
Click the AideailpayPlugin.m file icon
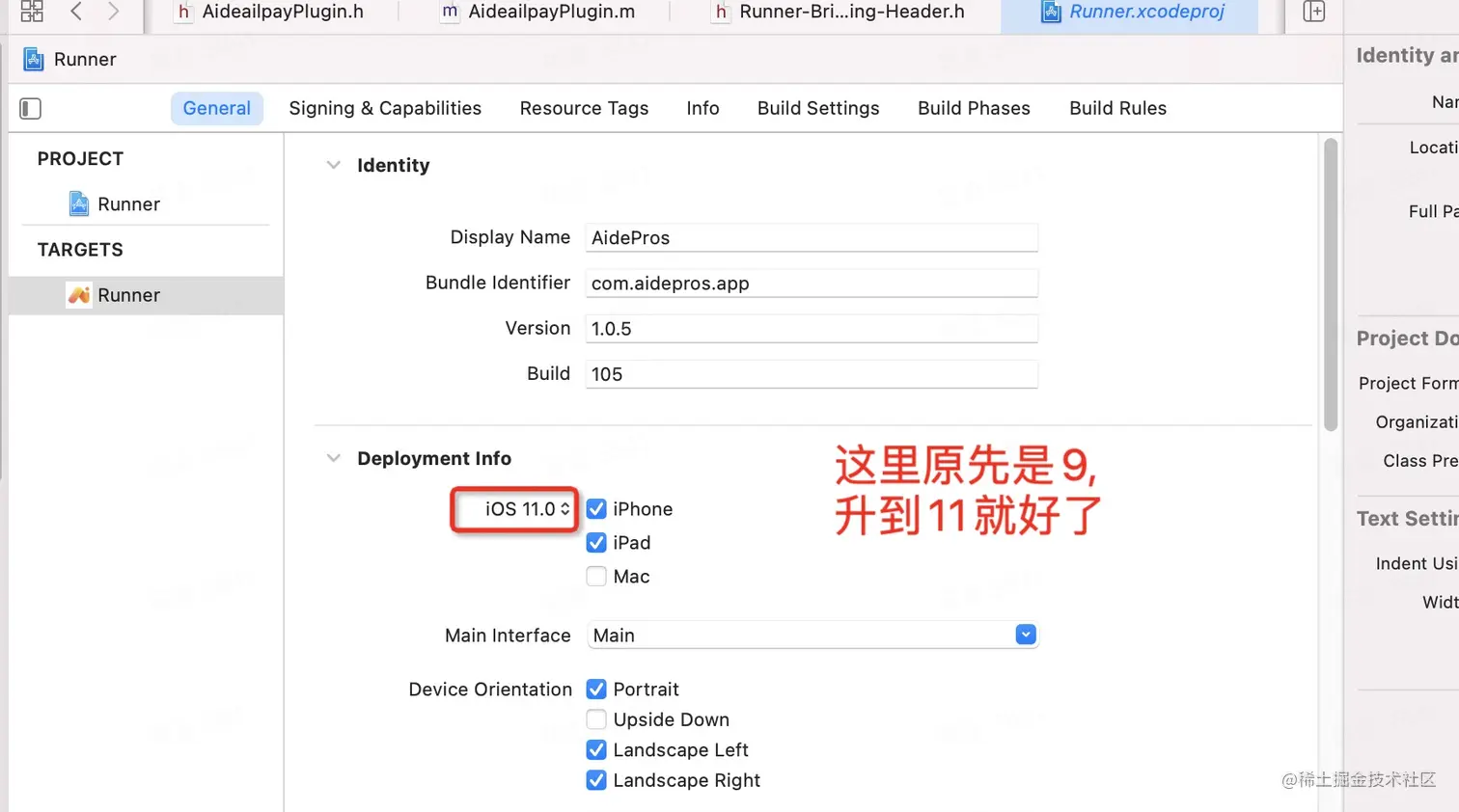pos(450,13)
